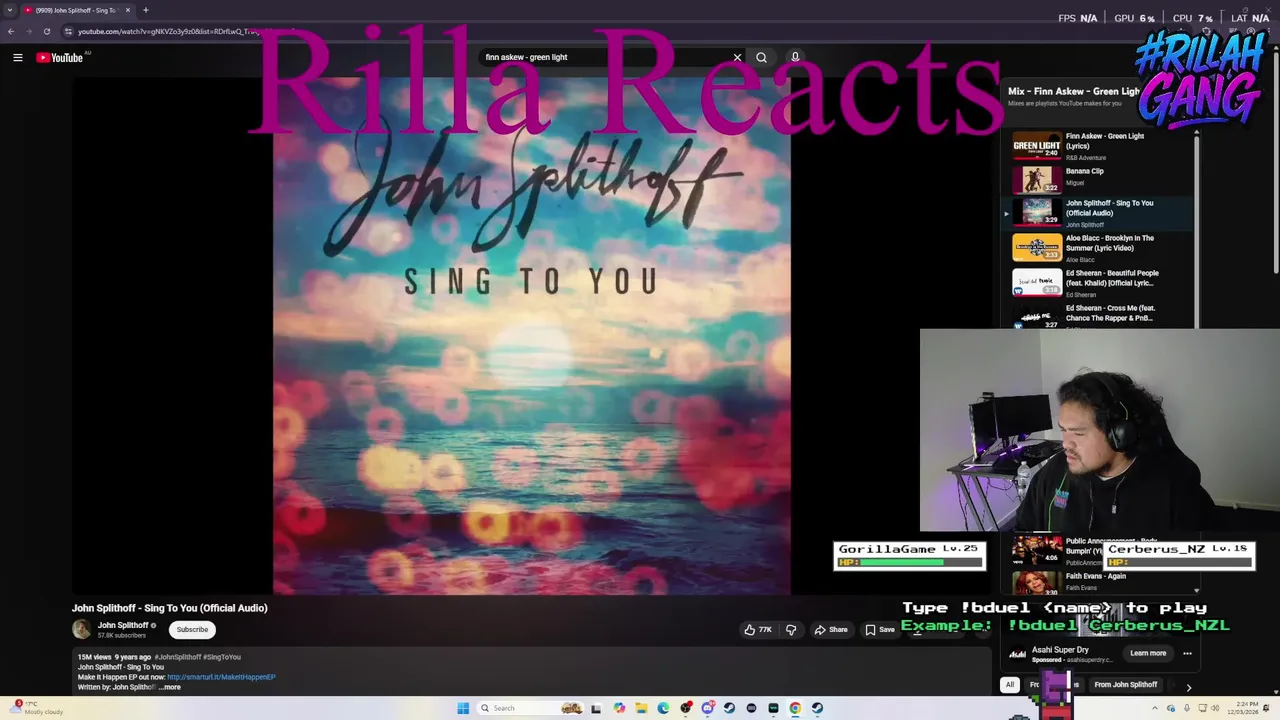Open volume control in system tray

pyautogui.click(x=1215, y=708)
